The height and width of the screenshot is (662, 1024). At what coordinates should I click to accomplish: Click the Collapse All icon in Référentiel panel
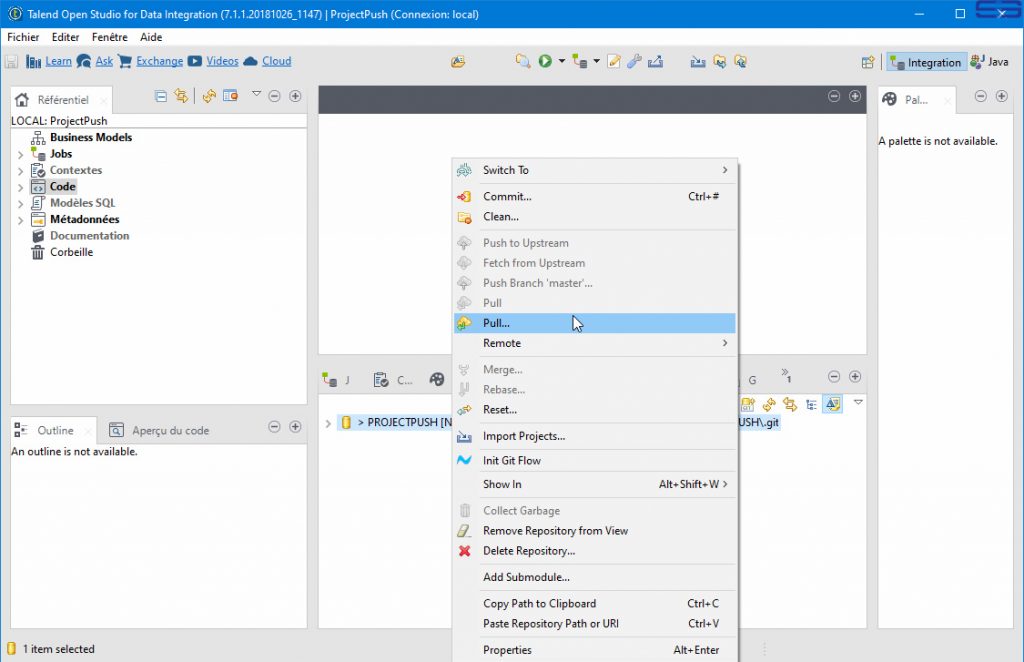pos(161,96)
